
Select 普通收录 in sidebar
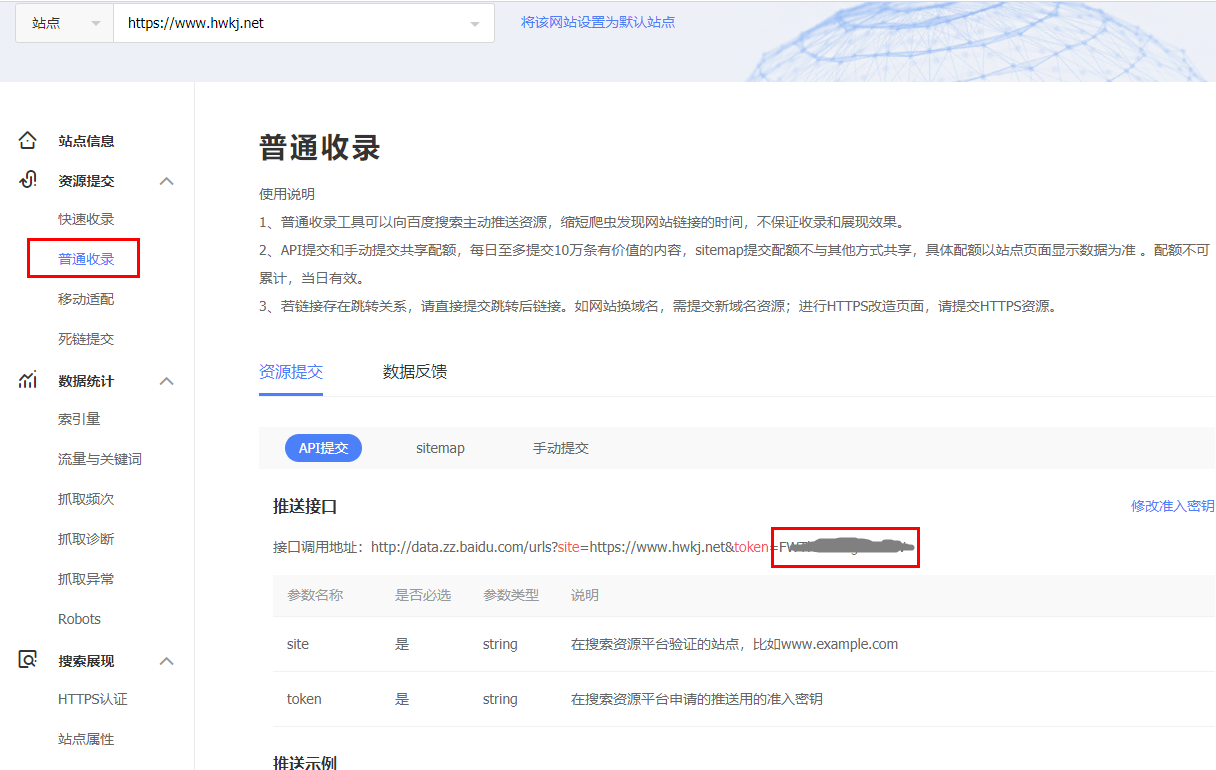(x=86, y=259)
